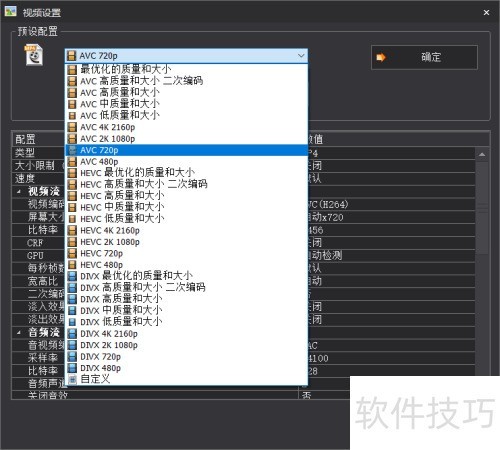Click the CRF row label

tap(35, 243)
